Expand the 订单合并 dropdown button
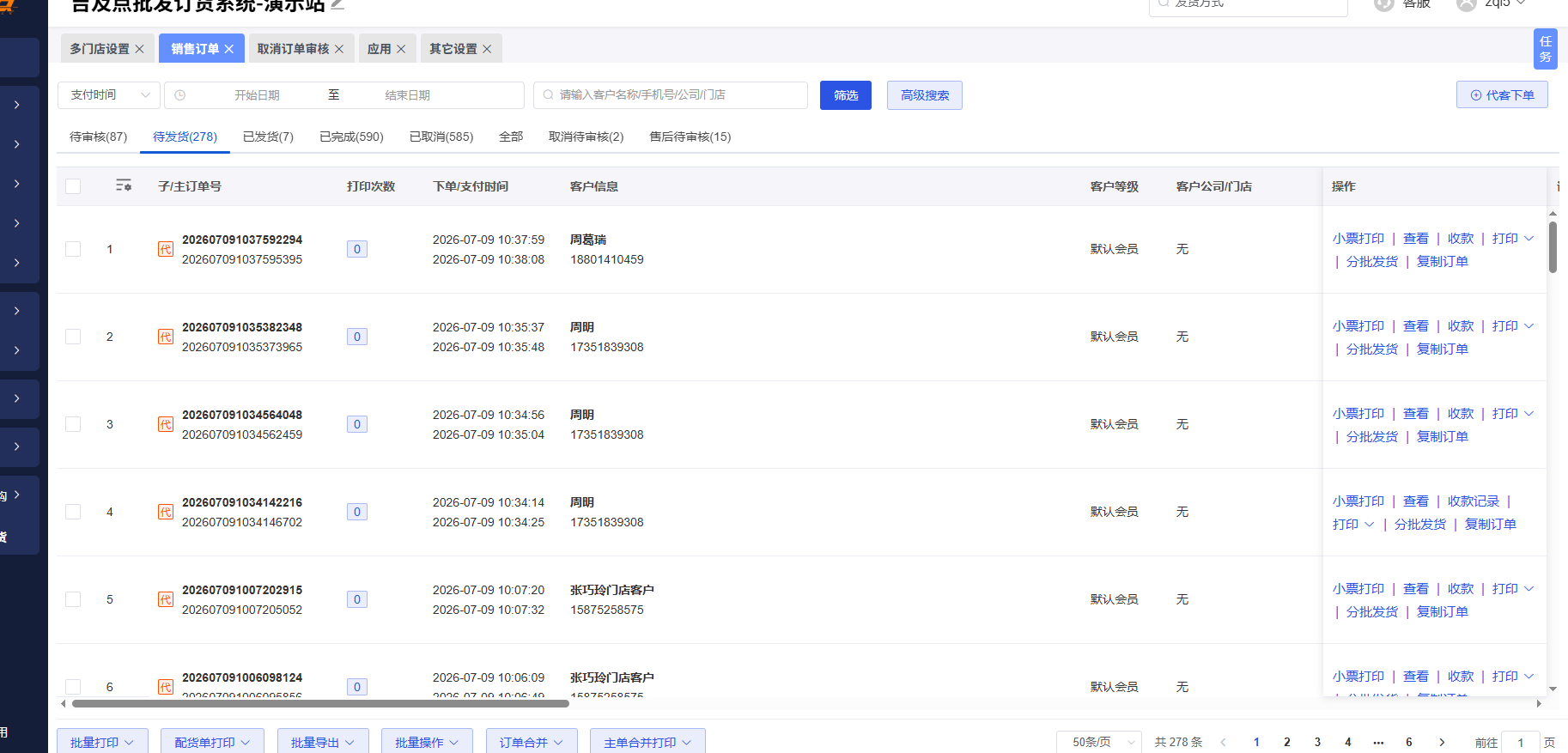Image resolution: width=1568 pixels, height=753 pixels. coord(532,743)
